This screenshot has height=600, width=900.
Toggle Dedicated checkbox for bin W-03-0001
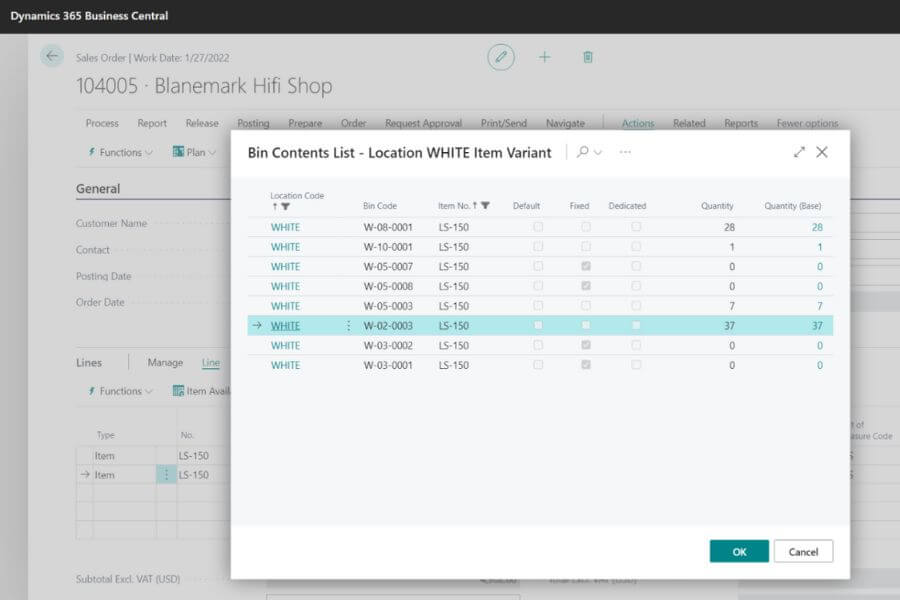coord(636,365)
